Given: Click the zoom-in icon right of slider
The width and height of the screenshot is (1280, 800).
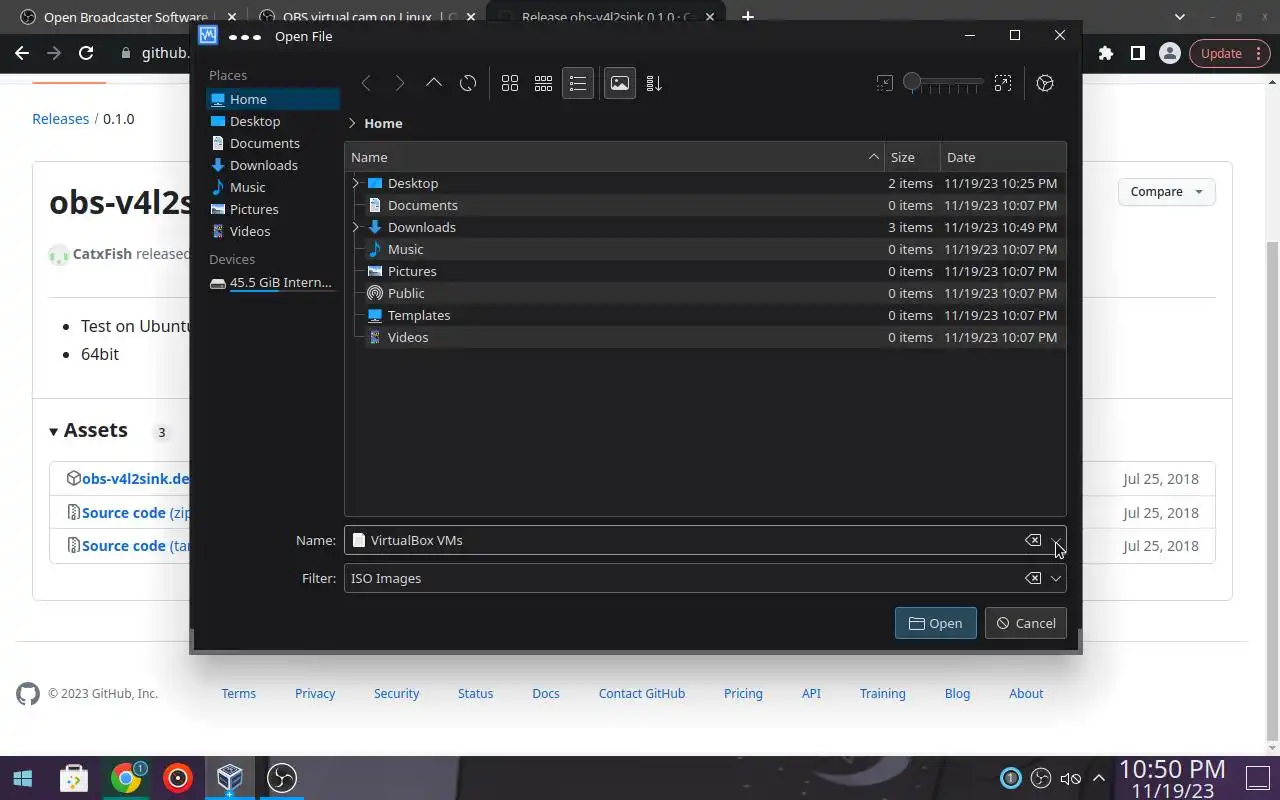Looking at the screenshot, I should pyautogui.click(x=1003, y=84).
